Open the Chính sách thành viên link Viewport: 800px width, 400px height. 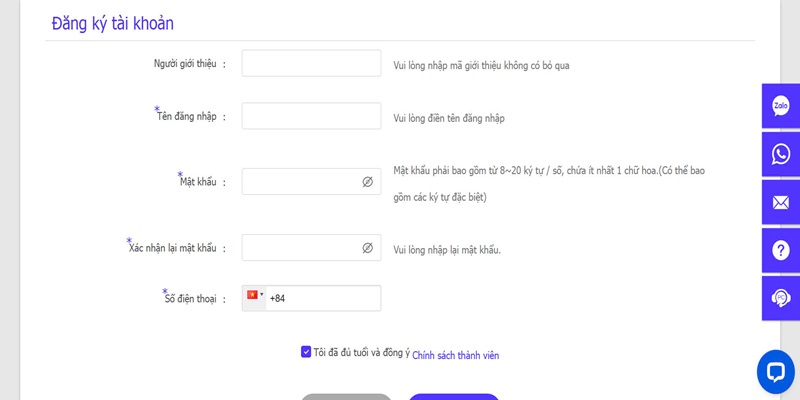[456, 356]
